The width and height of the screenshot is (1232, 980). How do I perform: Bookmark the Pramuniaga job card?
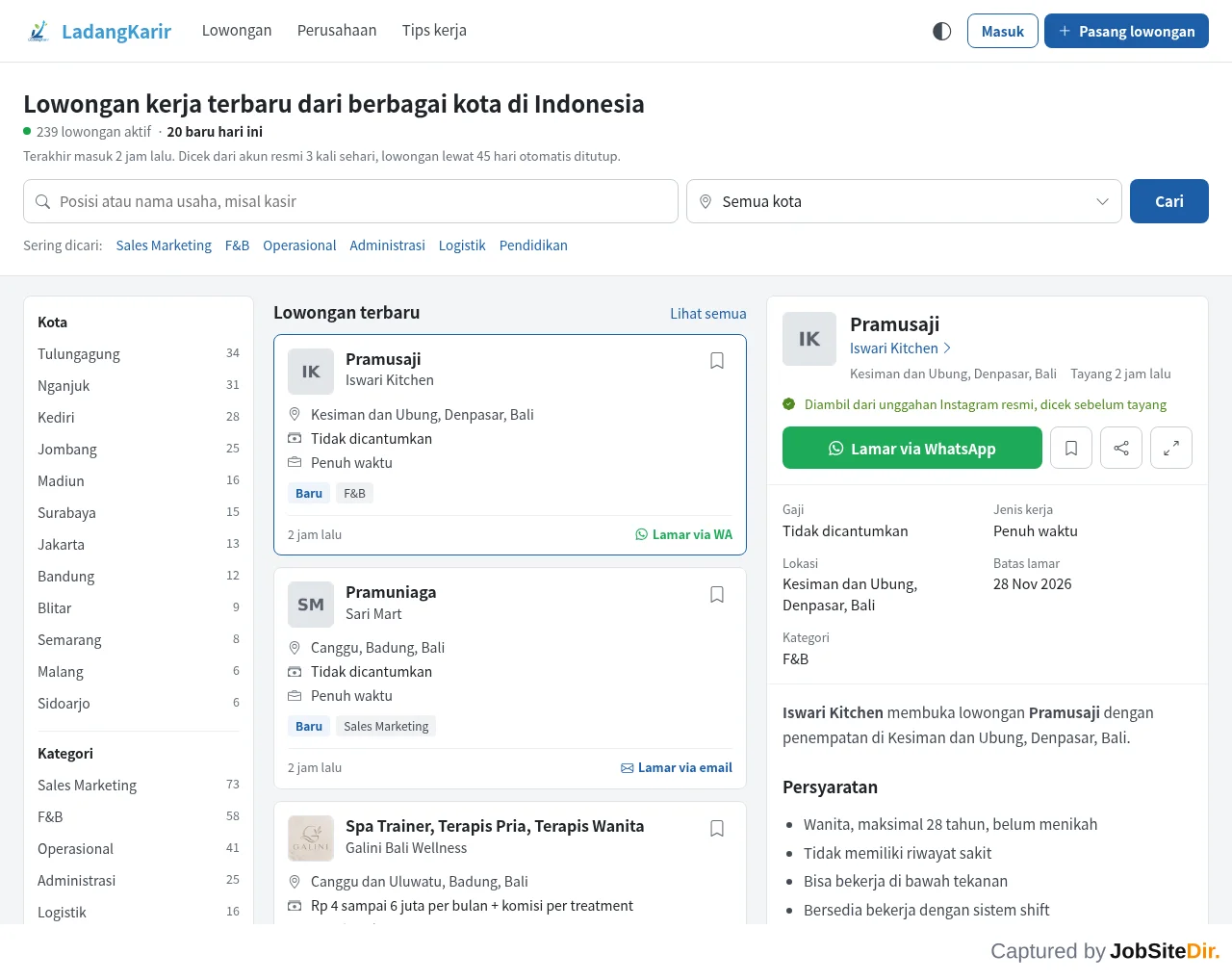point(717,595)
